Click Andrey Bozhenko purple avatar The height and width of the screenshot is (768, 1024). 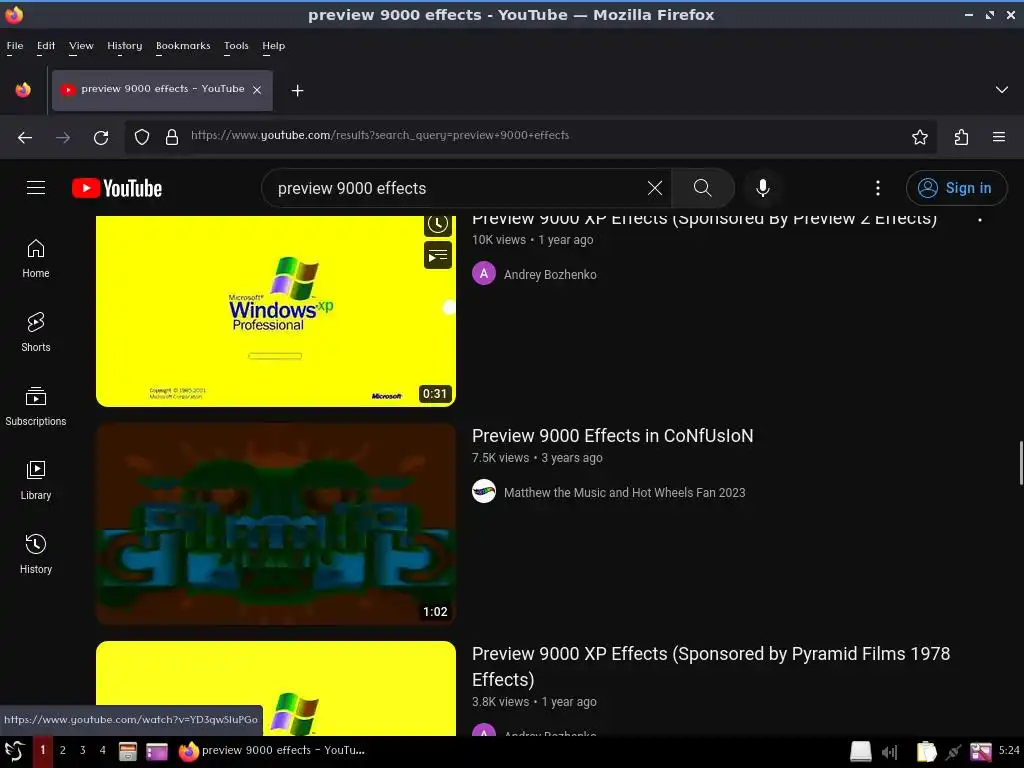pyautogui.click(x=484, y=274)
